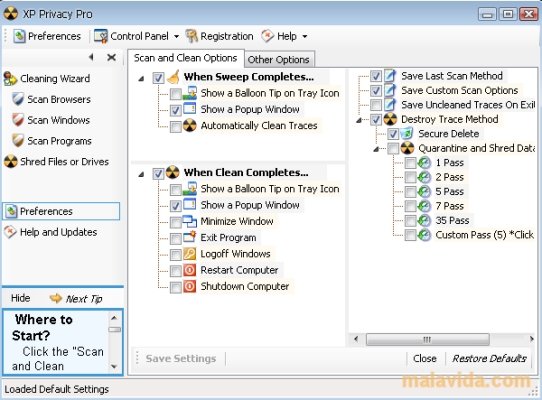The image size is (542, 400).
Task: Click Restore Defaults
Action: pyautogui.click(x=489, y=359)
